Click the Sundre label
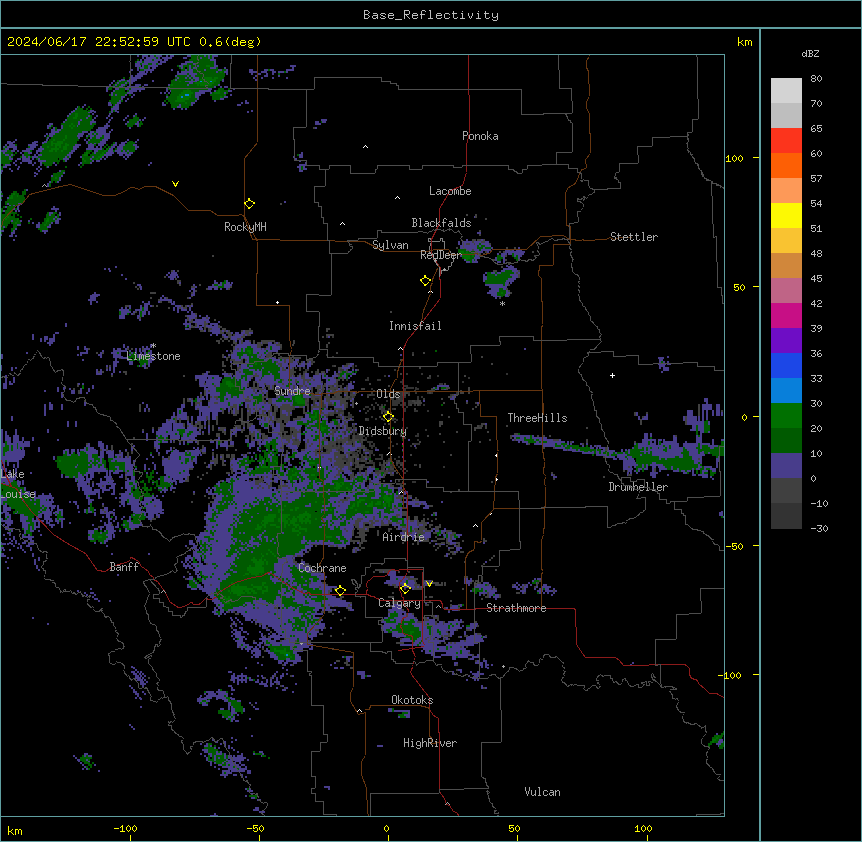Viewport: 862px width, 842px height. [x=292, y=391]
